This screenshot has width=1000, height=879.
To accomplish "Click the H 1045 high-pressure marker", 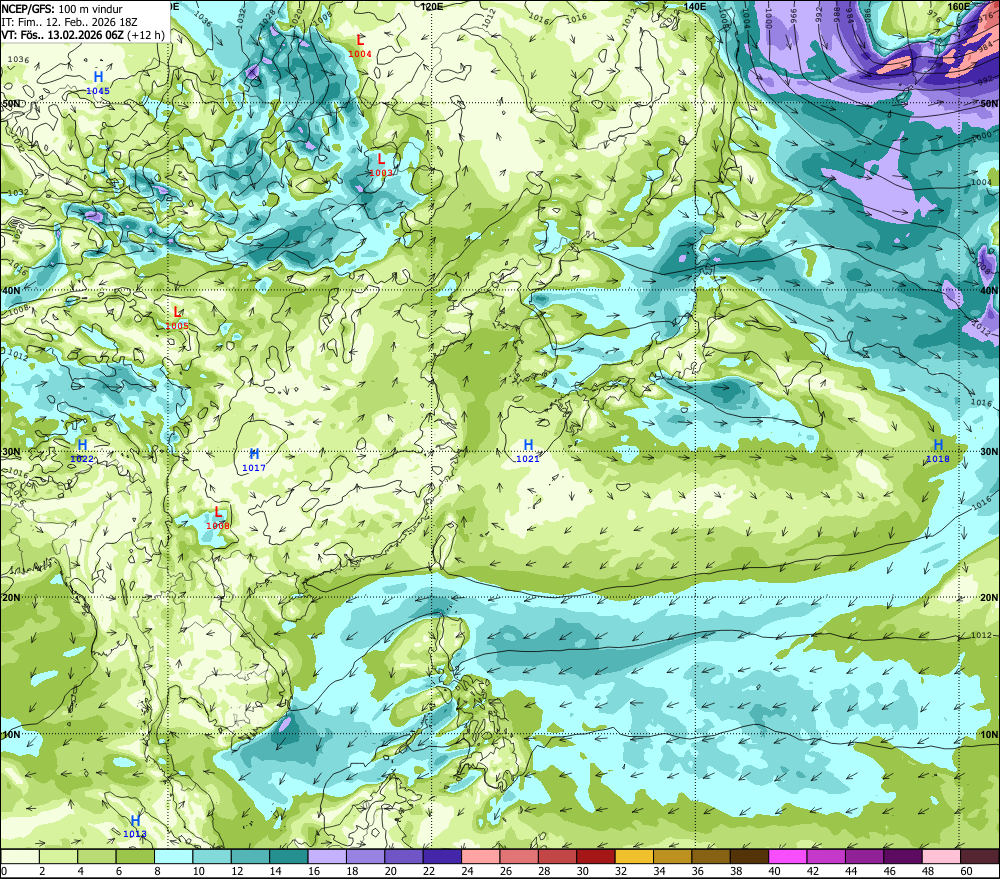I will coord(98,84).
